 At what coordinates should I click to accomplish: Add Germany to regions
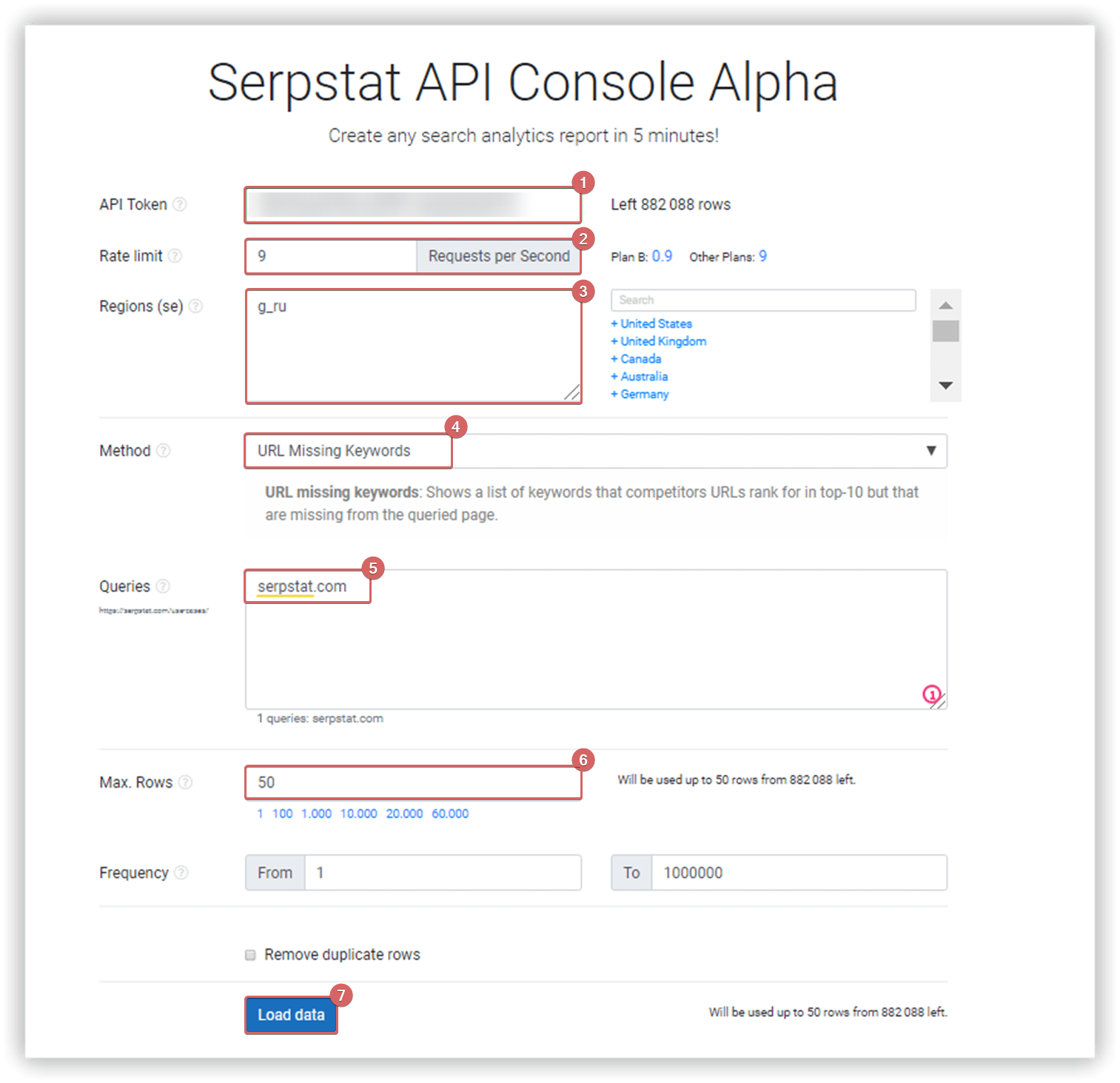tap(640, 394)
